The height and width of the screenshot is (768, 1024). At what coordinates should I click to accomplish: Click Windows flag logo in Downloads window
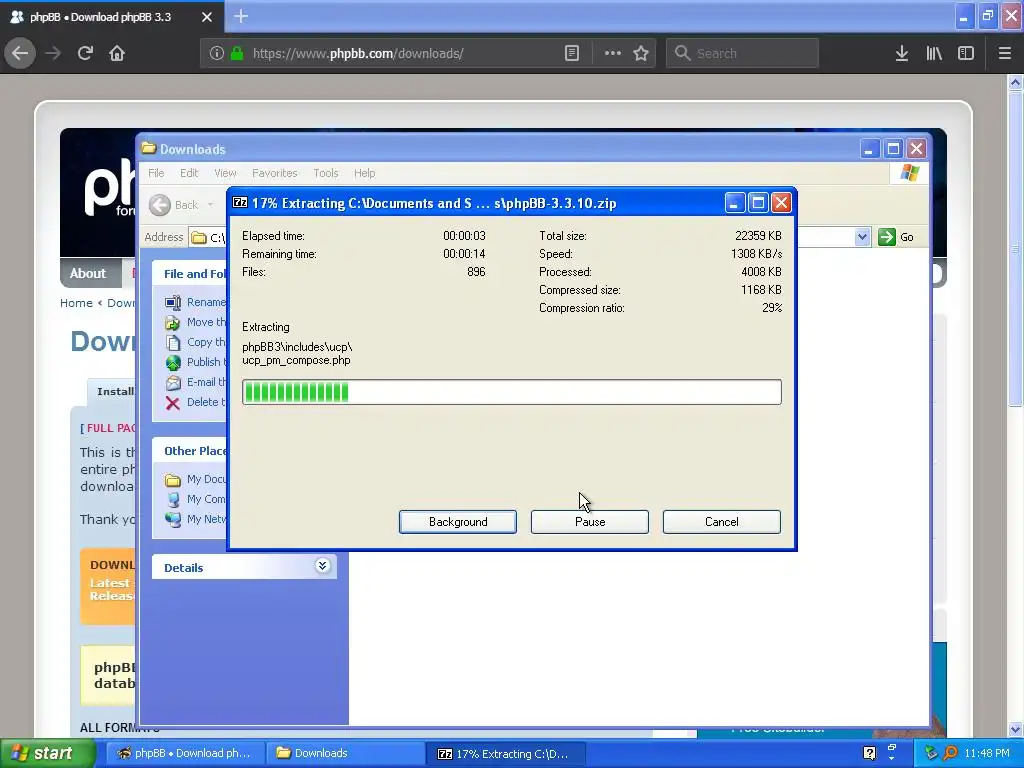click(910, 173)
